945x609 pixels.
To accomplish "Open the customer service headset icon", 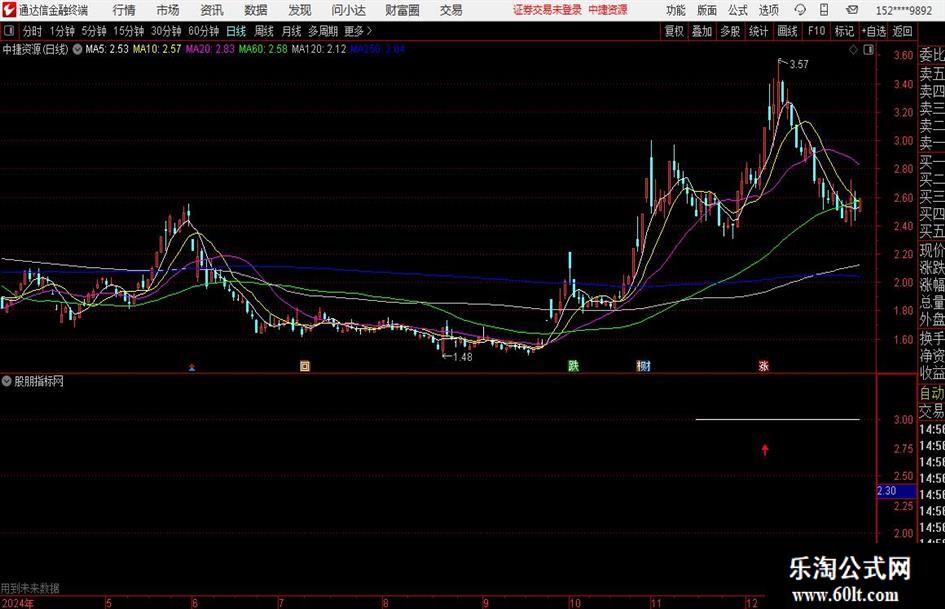I will 800,10.
